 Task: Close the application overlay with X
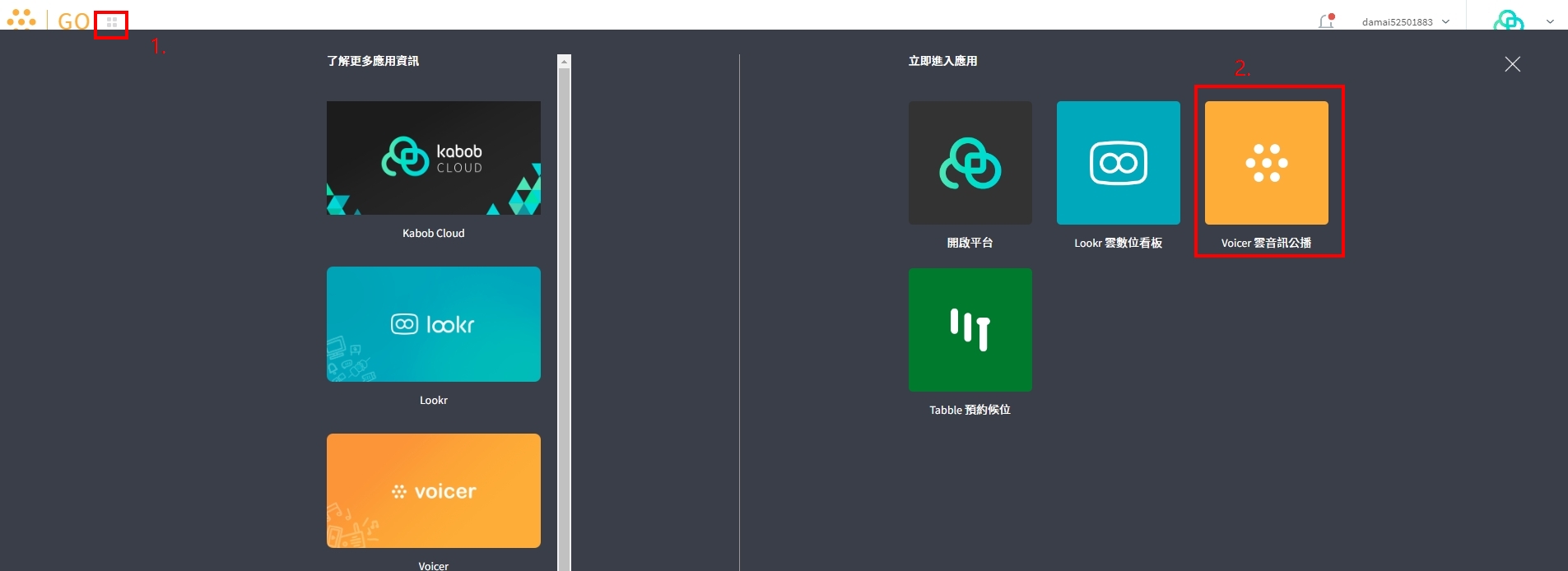[1512, 64]
